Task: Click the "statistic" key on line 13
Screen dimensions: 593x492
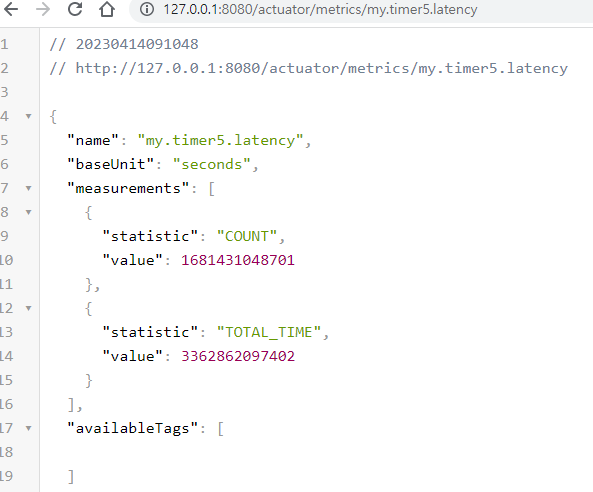Action: tap(150, 332)
